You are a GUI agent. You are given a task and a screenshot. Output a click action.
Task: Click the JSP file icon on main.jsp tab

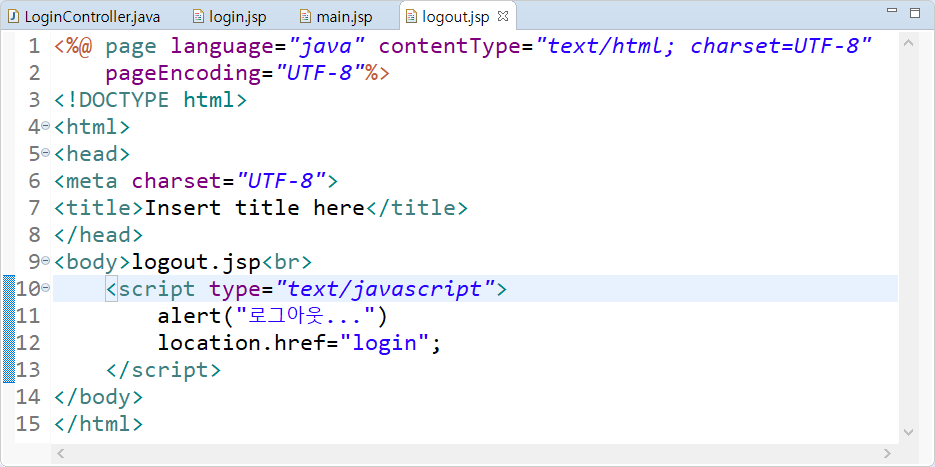[x=305, y=16]
